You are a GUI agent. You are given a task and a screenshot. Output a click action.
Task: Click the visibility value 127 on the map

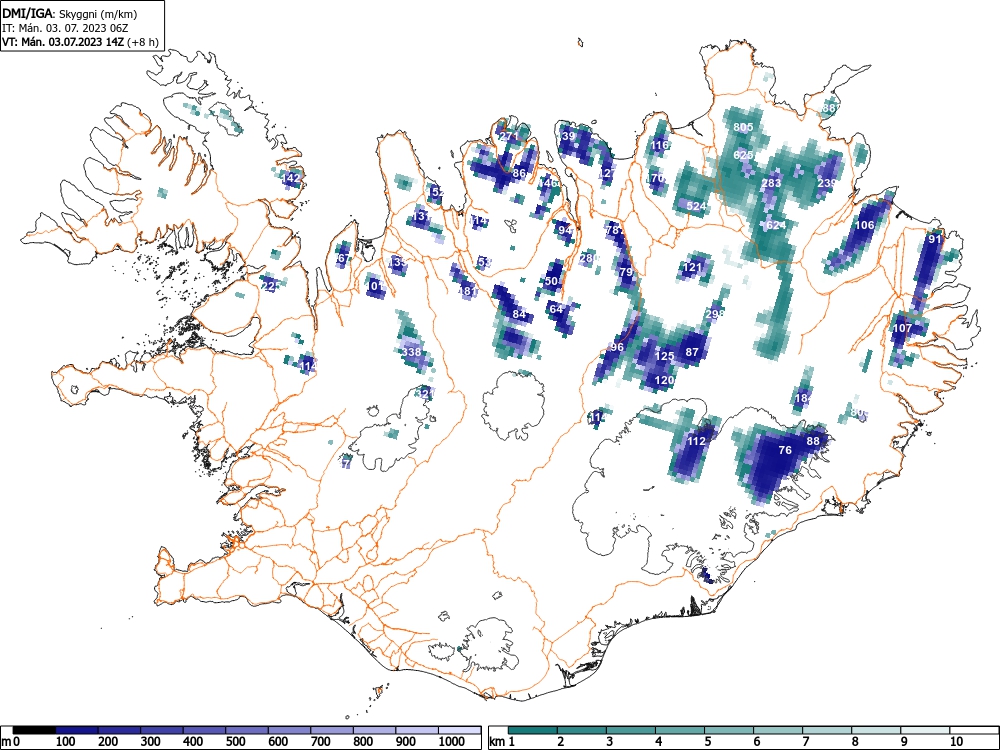point(608,173)
